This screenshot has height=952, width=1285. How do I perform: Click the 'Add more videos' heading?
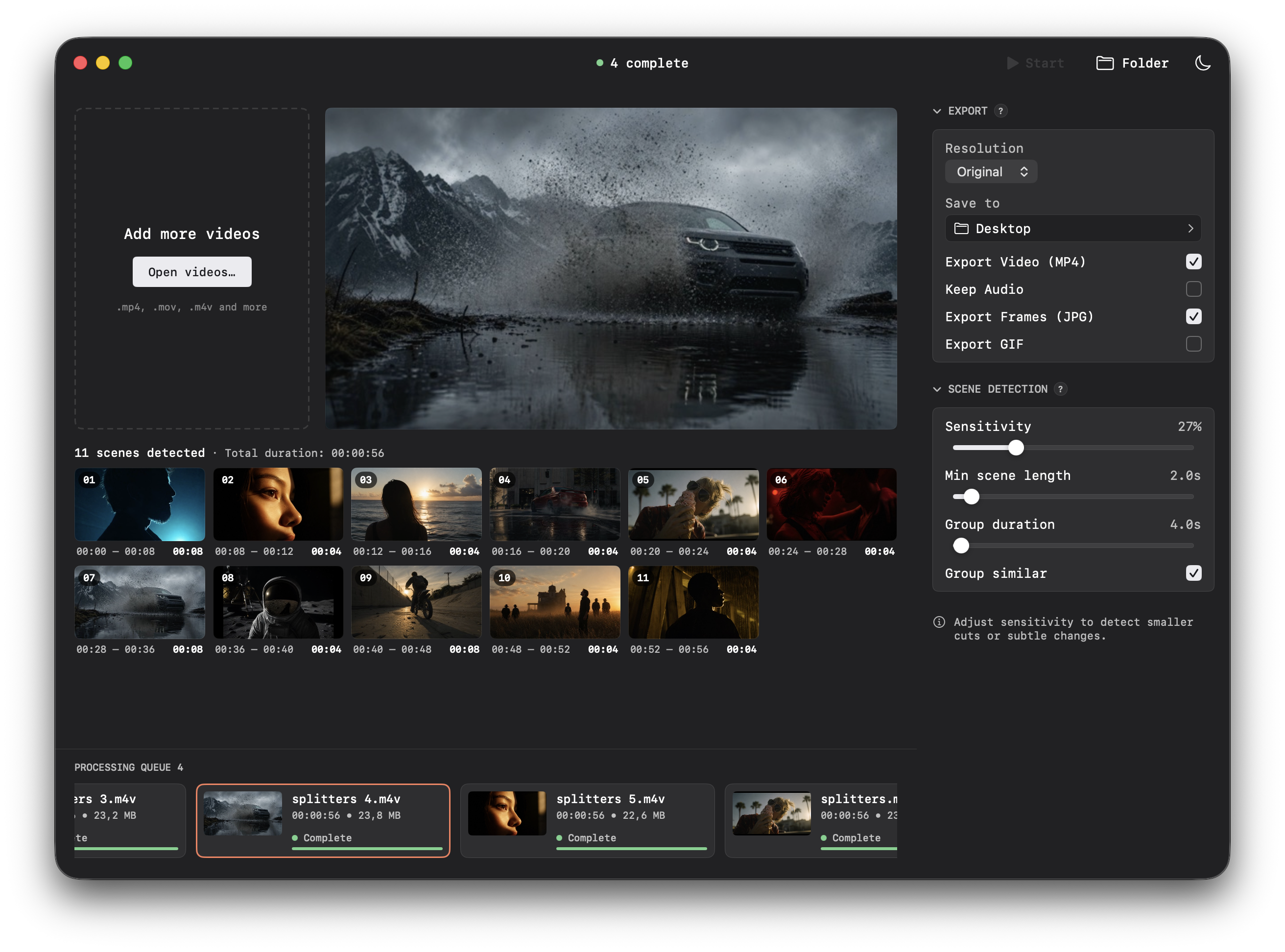192,234
